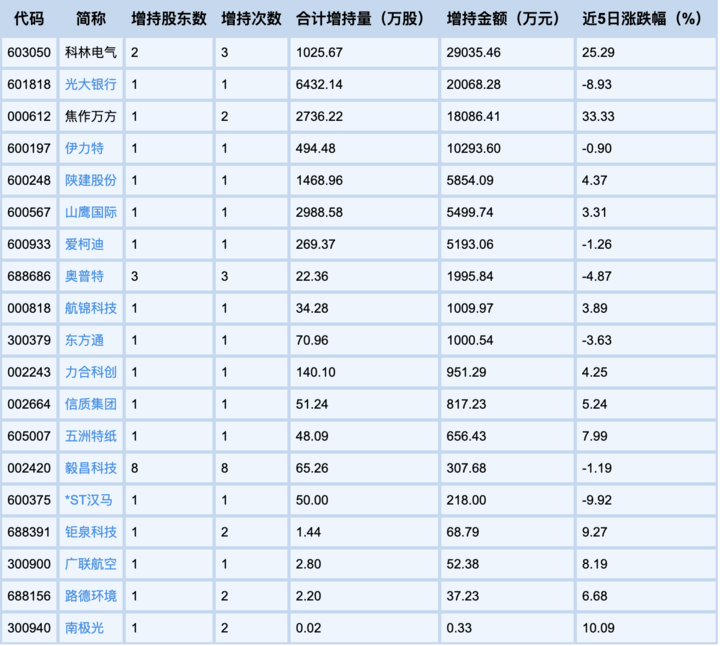
Task: Click the stock code 300940 cell
Action: [x=29, y=628]
